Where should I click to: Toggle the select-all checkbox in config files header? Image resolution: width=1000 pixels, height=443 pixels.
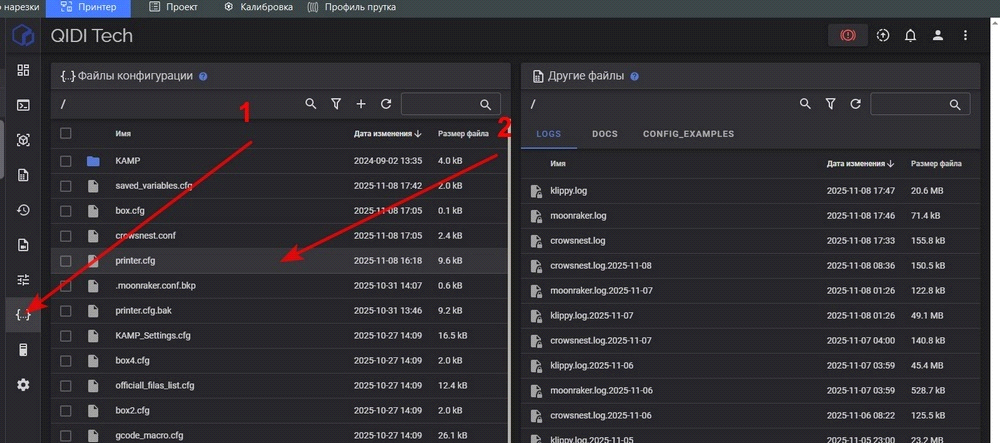[66, 133]
